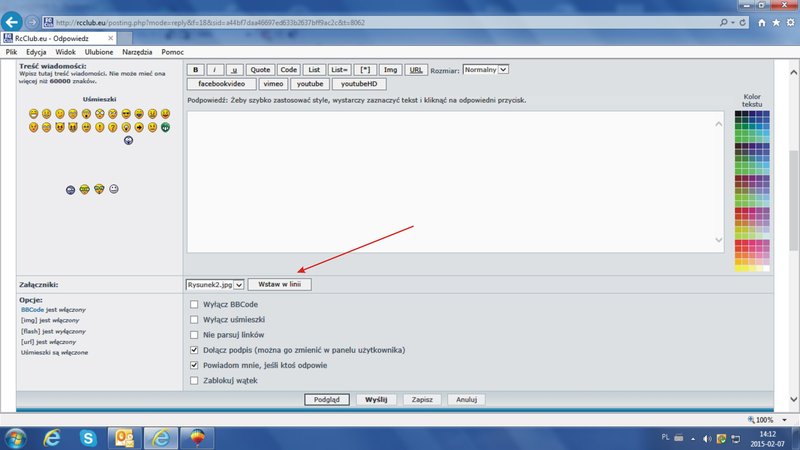Click the Wstaw w linii button
The image size is (800, 450).
[279, 285]
